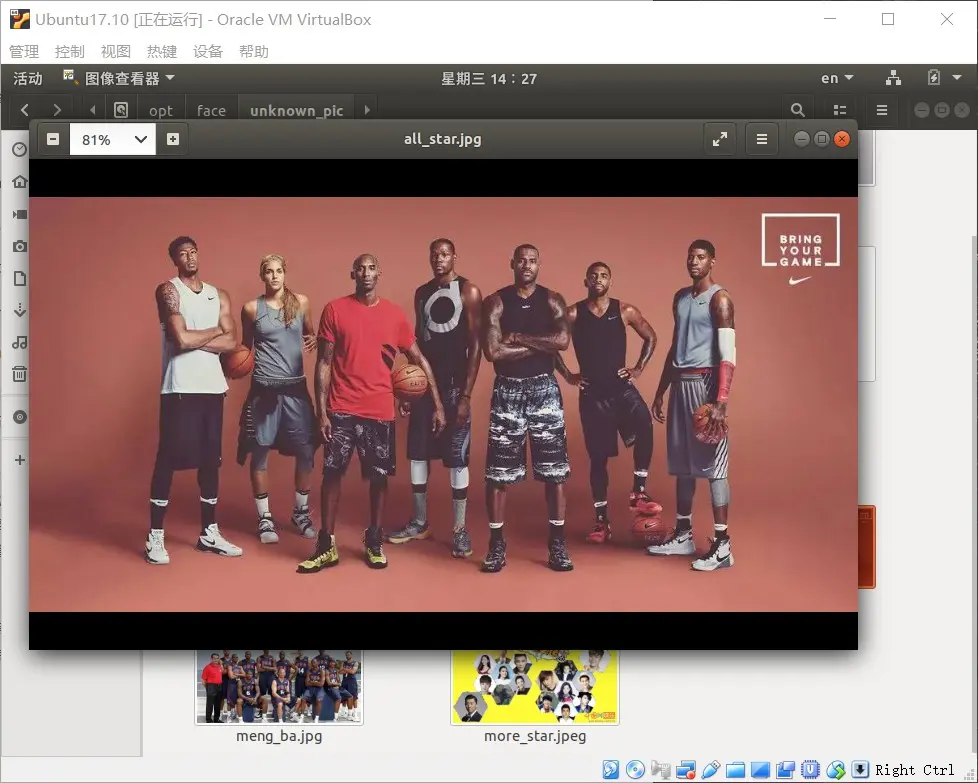
Task: Open Home in Files sidebar
Action: point(19,182)
